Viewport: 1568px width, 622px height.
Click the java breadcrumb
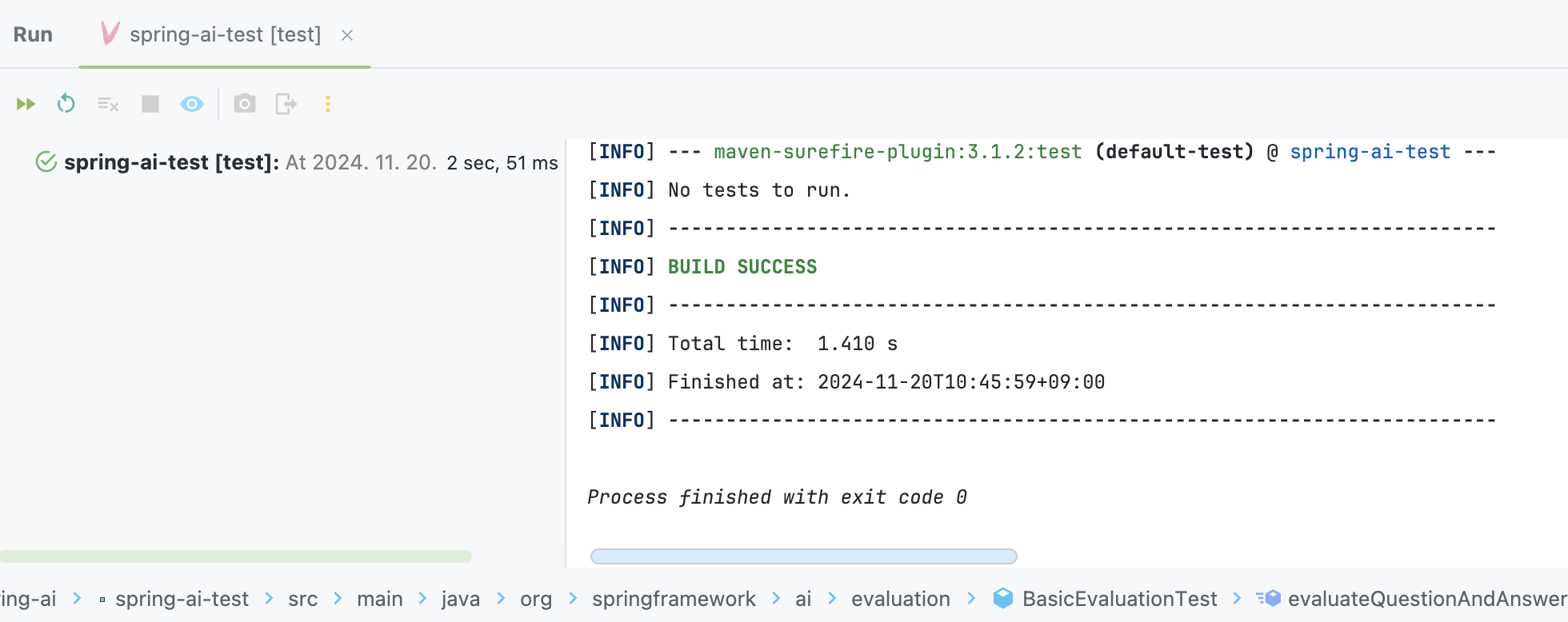461,599
